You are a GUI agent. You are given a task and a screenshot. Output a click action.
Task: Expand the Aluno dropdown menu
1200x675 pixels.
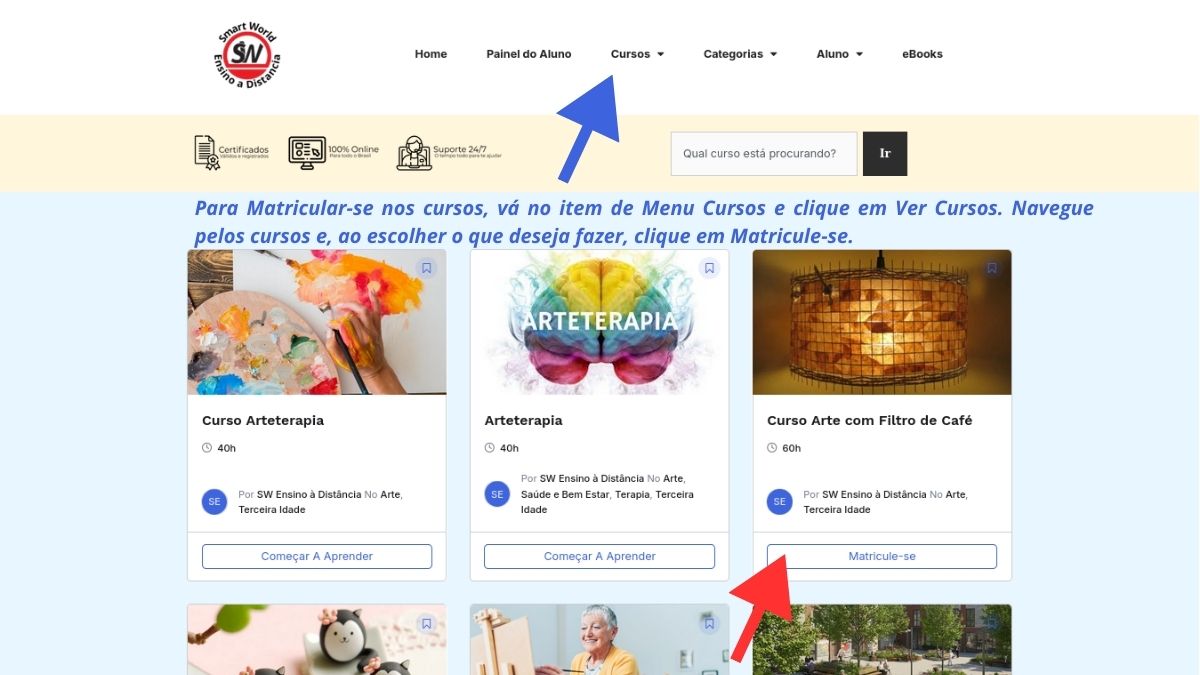coord(839,54)
